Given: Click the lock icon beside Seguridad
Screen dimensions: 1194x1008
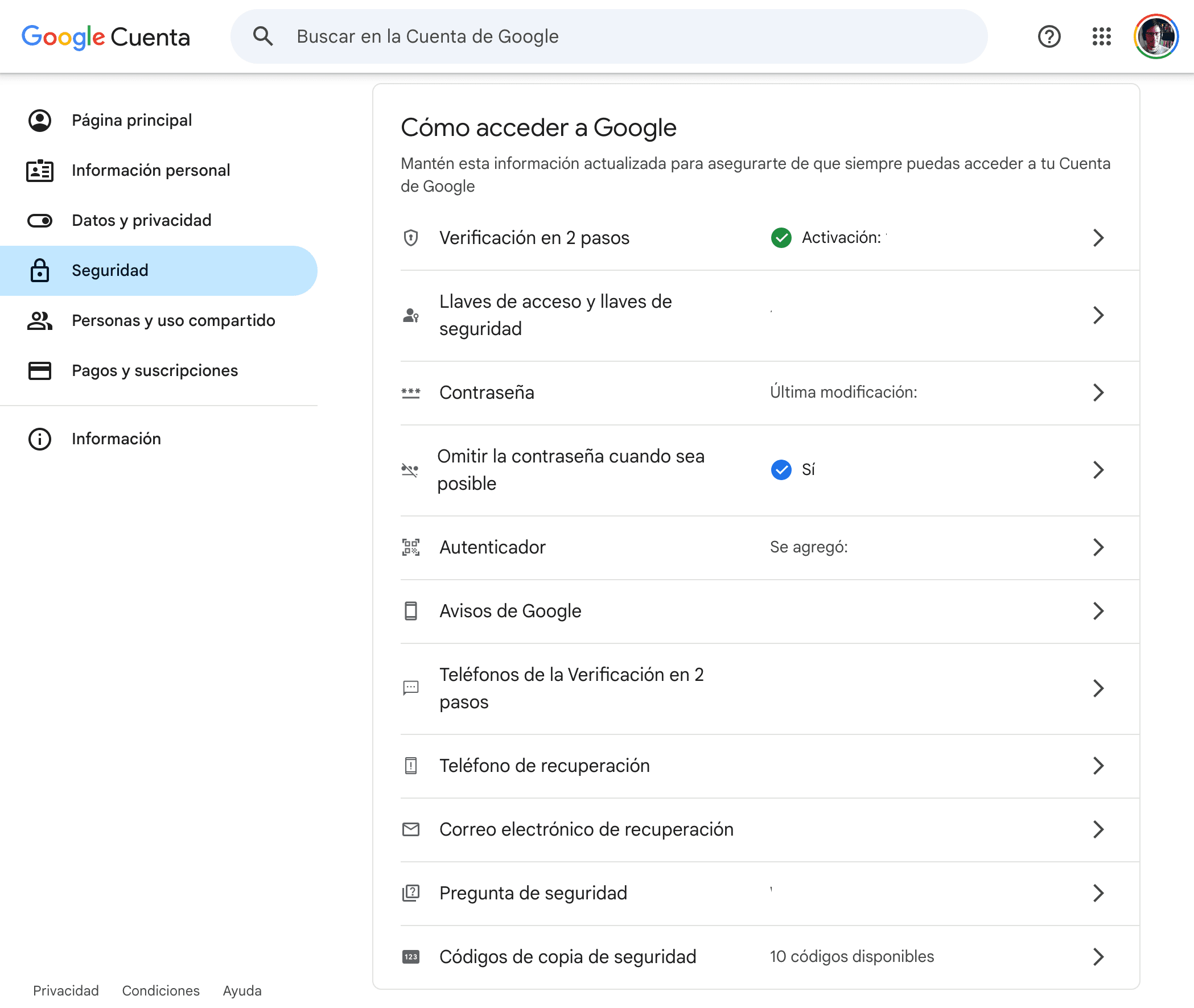Looking at the screenshot, I should click(39, 270).
